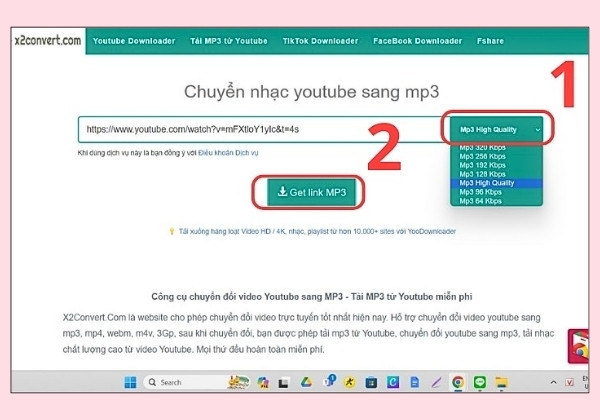Click the Get link MP3 button

[312, 192]
